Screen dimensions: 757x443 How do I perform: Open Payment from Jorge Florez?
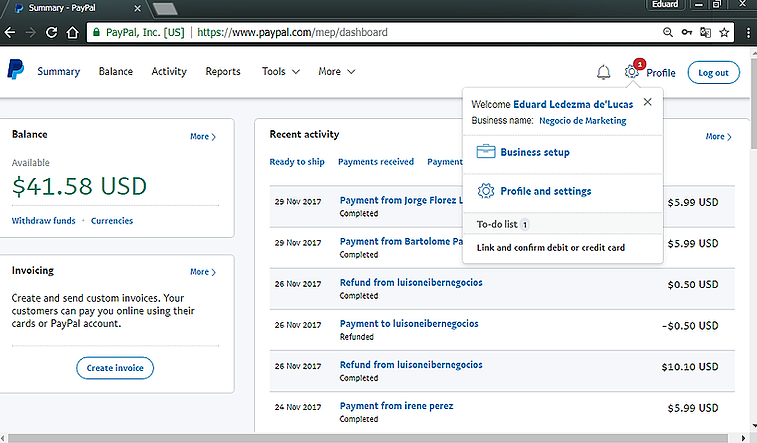(x=401, y=200)
